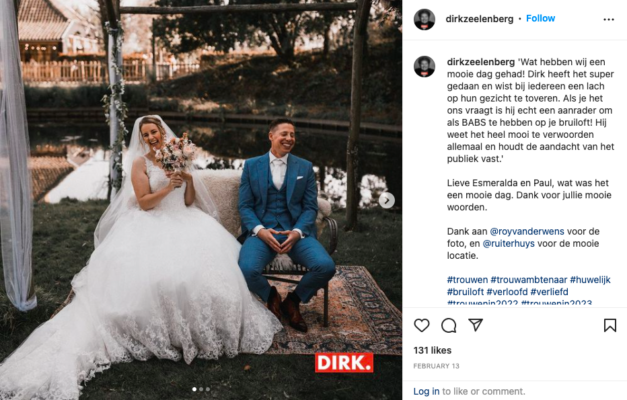This screenshot has height=400, width=627.
Task: Open #huwelijk hashtag
Action: (590, 280)
